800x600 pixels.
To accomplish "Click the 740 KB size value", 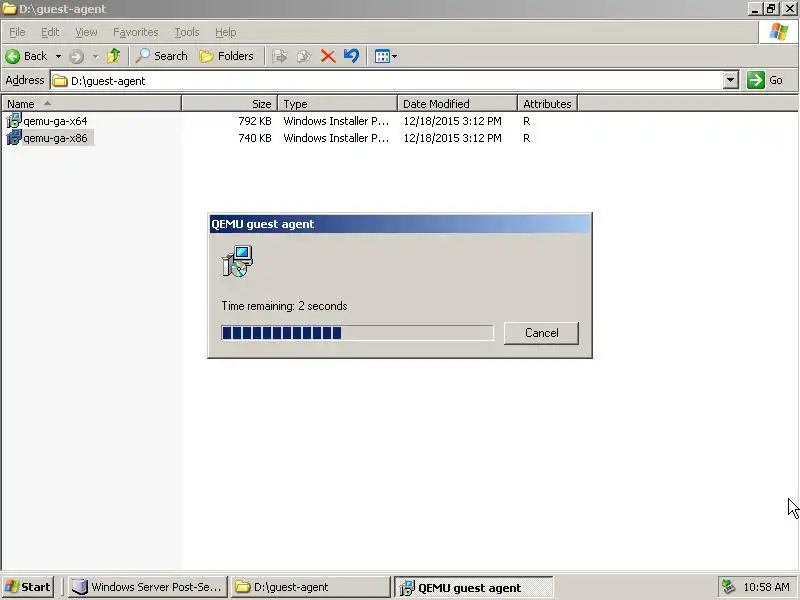I will tap(255, 138).
